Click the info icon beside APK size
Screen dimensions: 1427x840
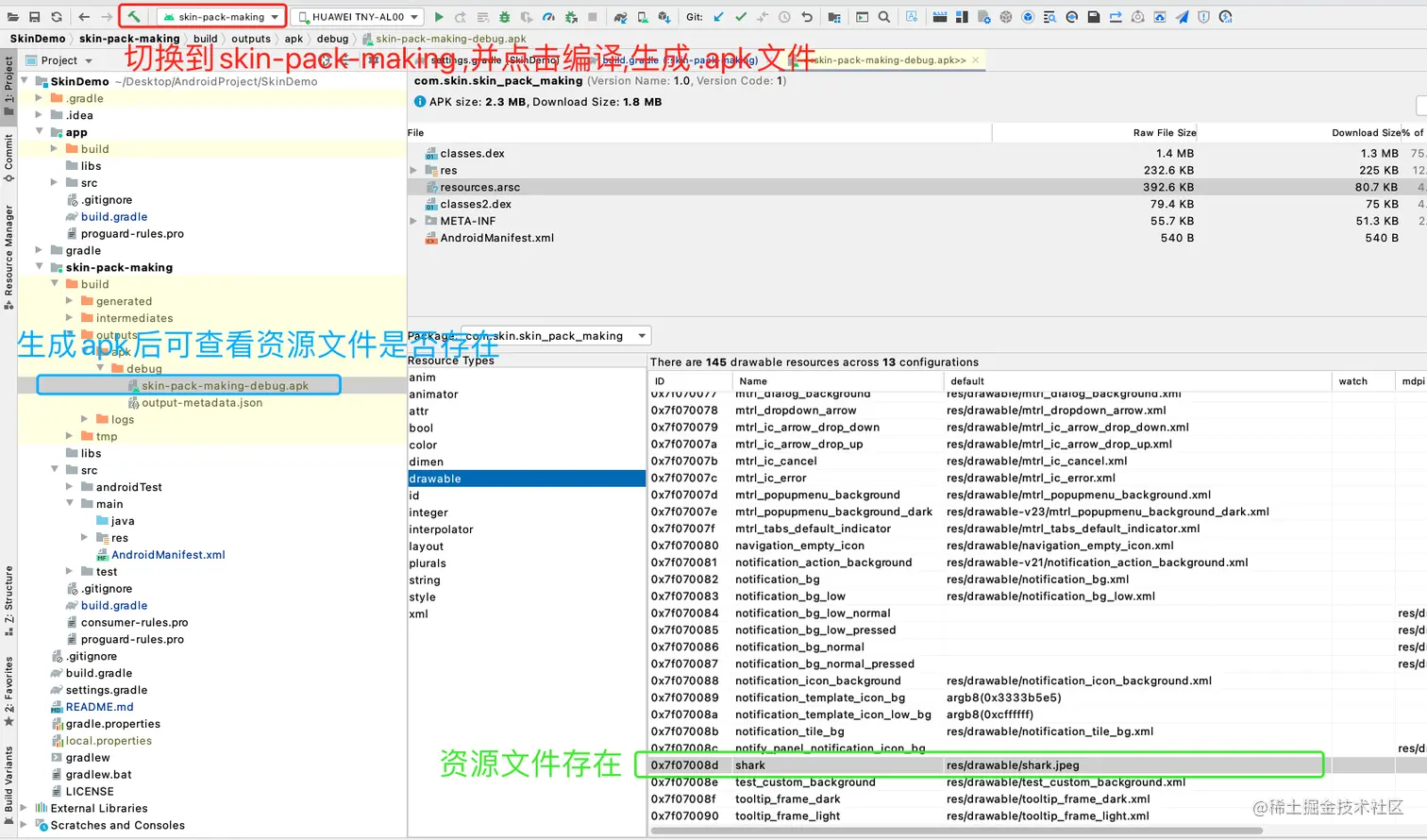coord(420,102)
